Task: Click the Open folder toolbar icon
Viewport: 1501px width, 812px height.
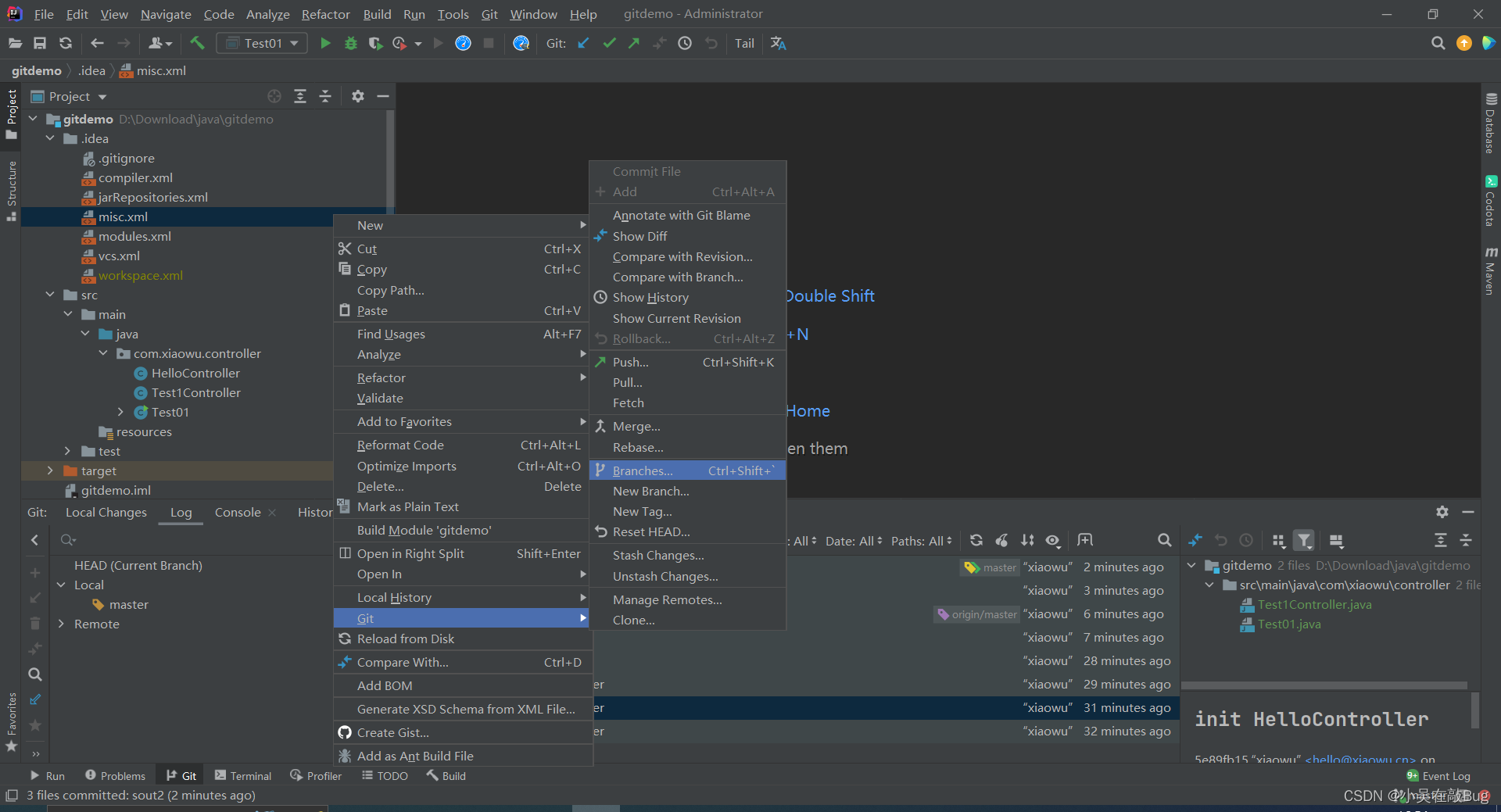Action: pyautogui.click(x=15, y=44)
